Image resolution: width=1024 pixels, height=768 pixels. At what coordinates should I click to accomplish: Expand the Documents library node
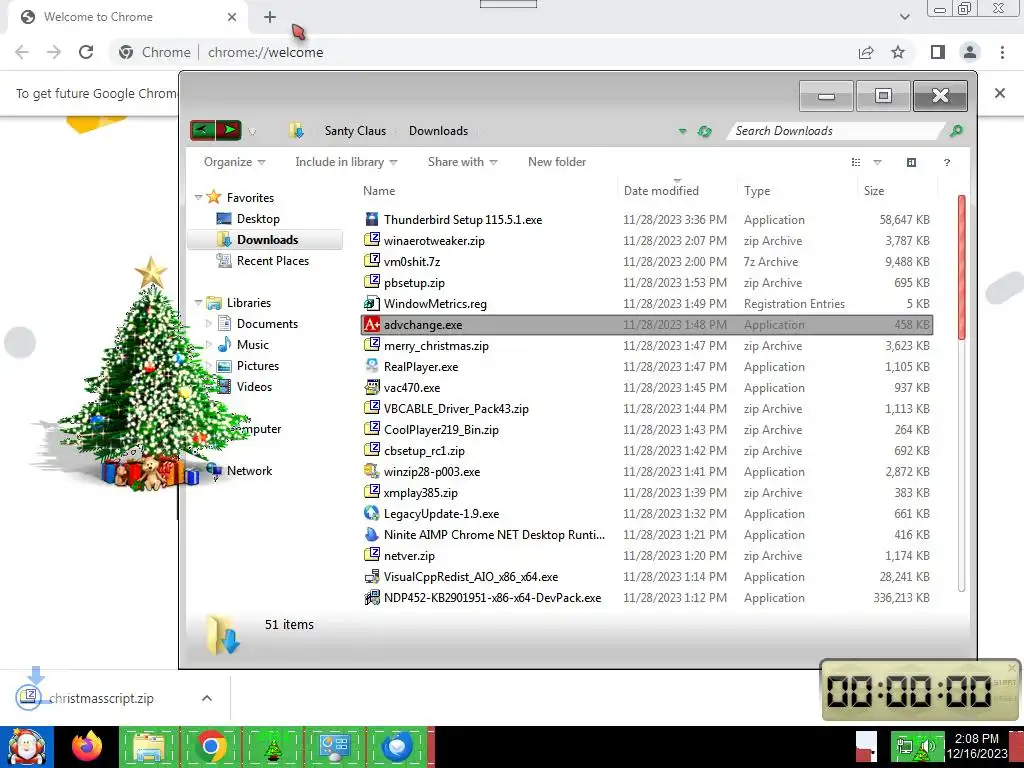point(209,323)
